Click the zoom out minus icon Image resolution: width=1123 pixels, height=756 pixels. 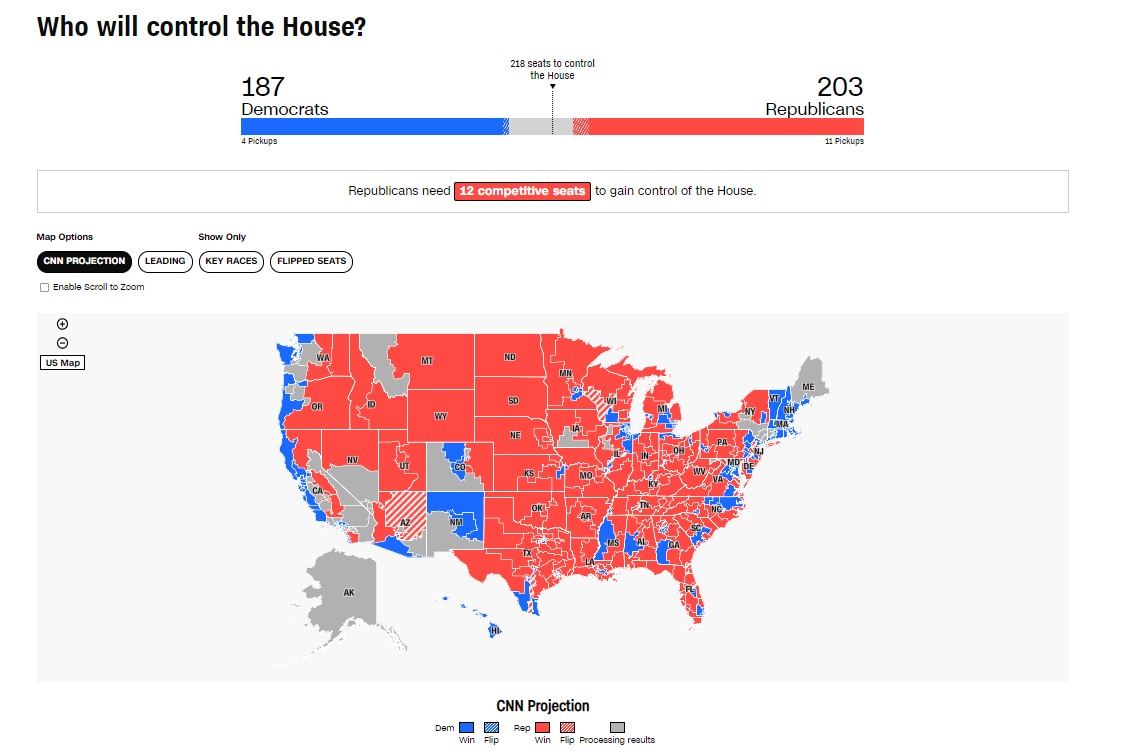coord(62,343)
